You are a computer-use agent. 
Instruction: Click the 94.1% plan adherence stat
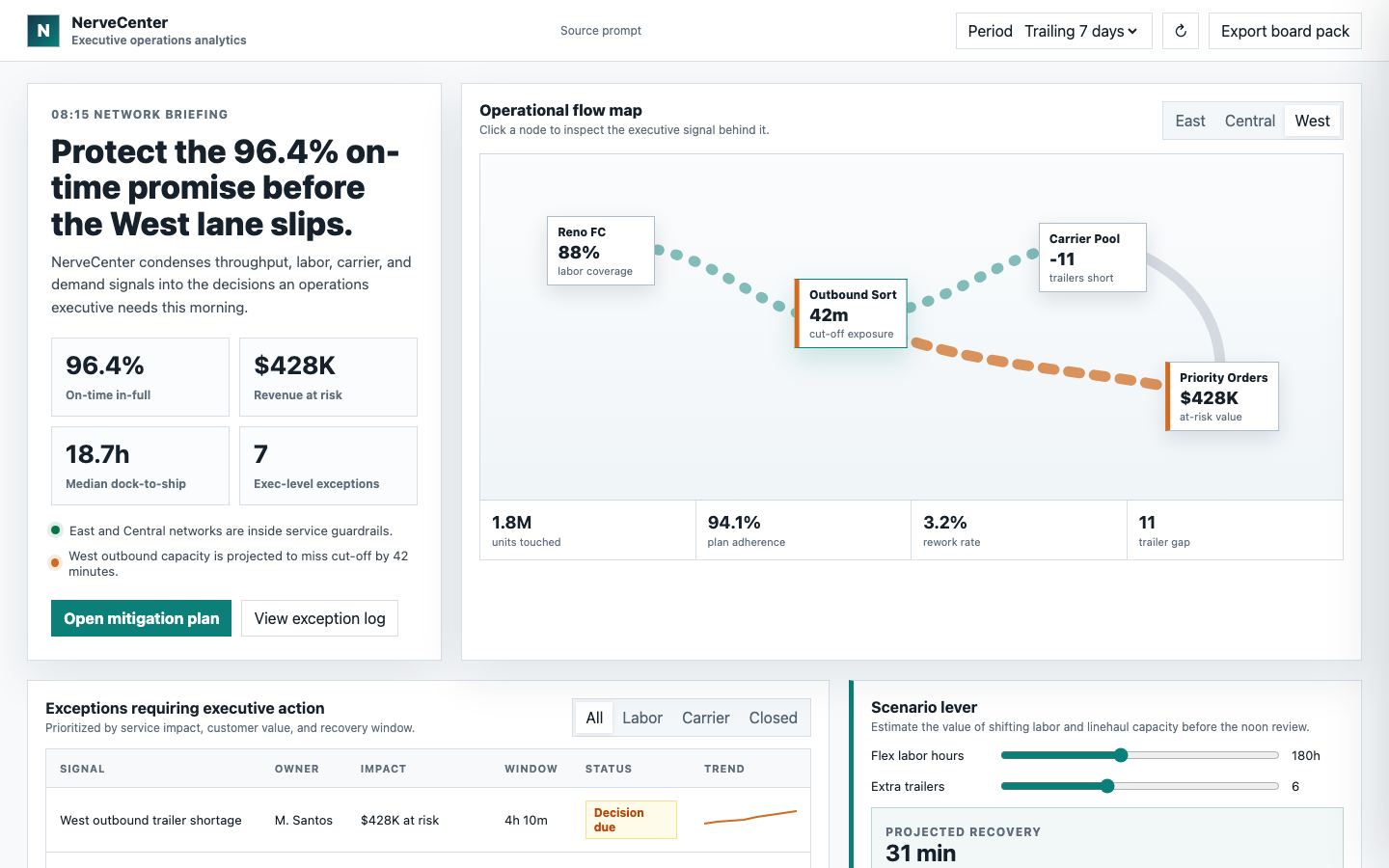(x=803, y=529)
